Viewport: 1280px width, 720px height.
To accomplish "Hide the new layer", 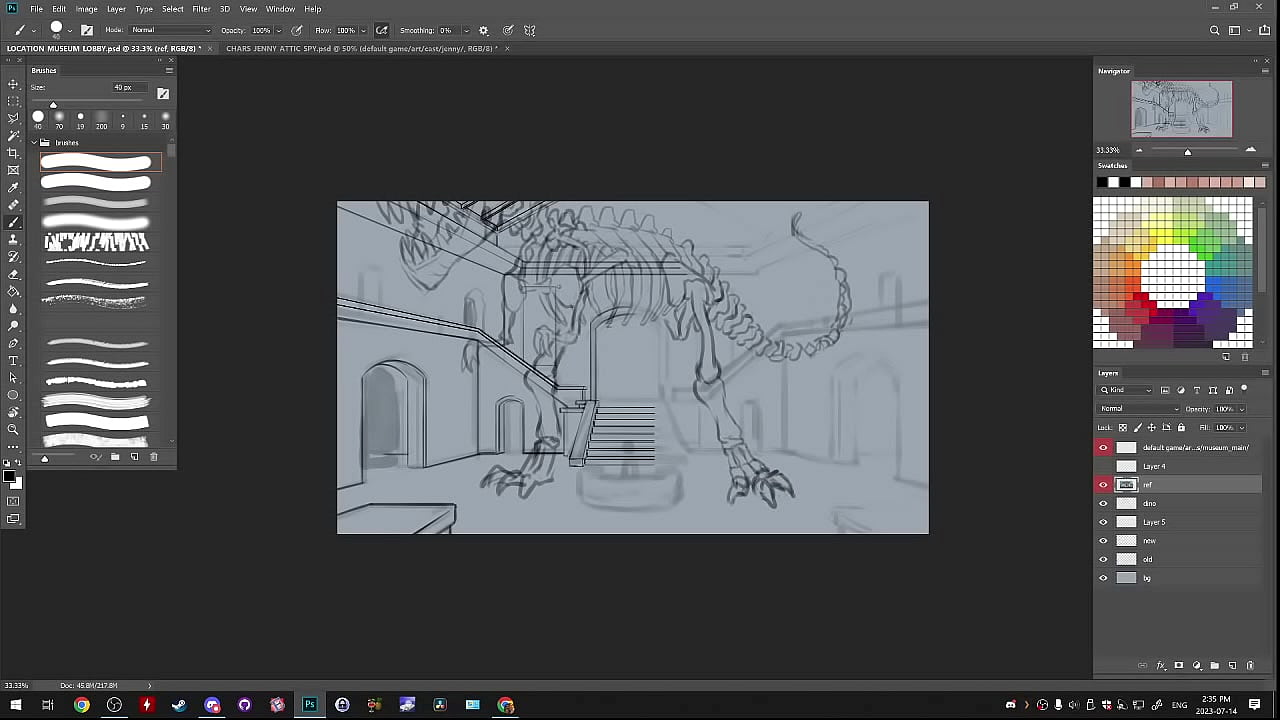I will point(1103,541).
